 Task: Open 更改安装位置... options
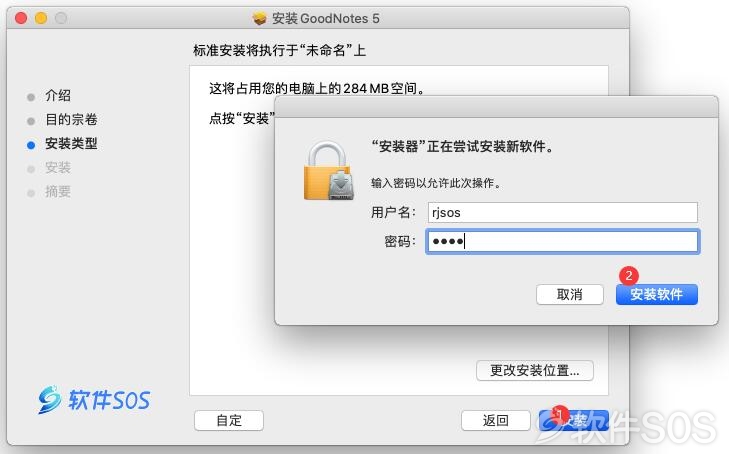tap(535, 370)
